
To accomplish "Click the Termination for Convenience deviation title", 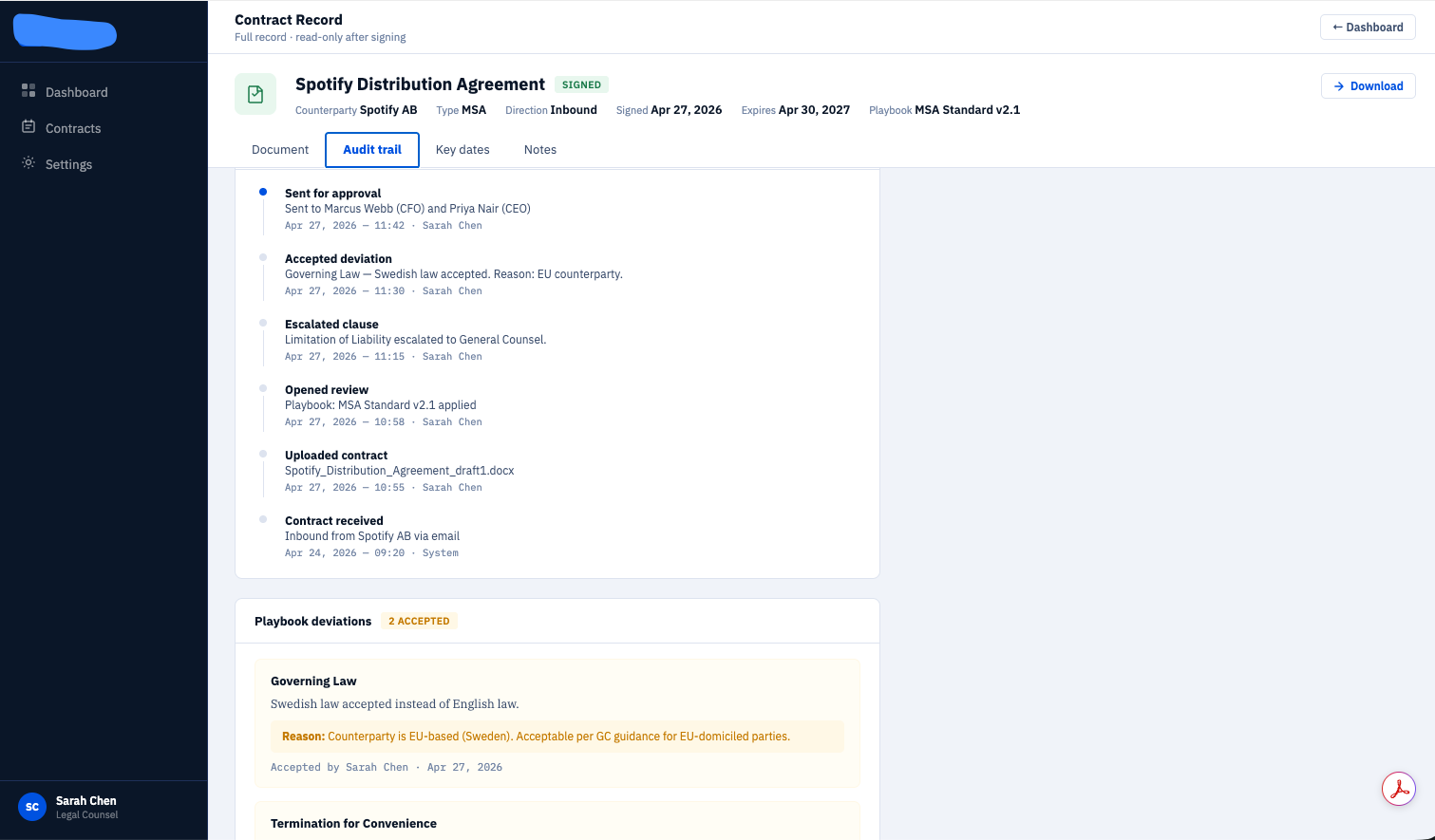I will pyautogui.click(x=353, y=823).
